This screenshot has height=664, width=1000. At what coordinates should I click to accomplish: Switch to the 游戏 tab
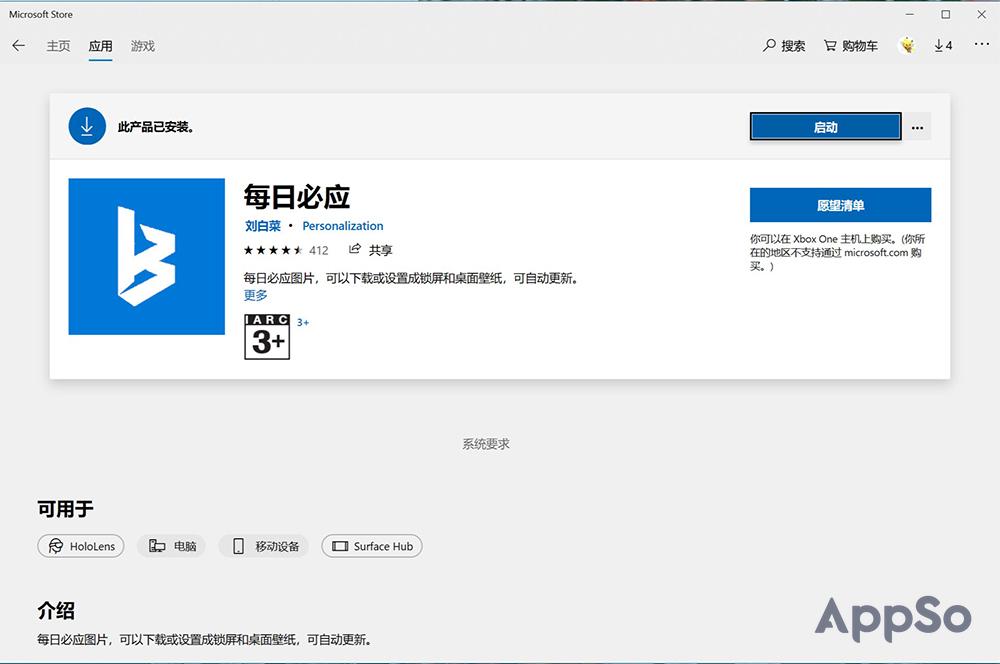pyautogui.click(x=142, y=46)
